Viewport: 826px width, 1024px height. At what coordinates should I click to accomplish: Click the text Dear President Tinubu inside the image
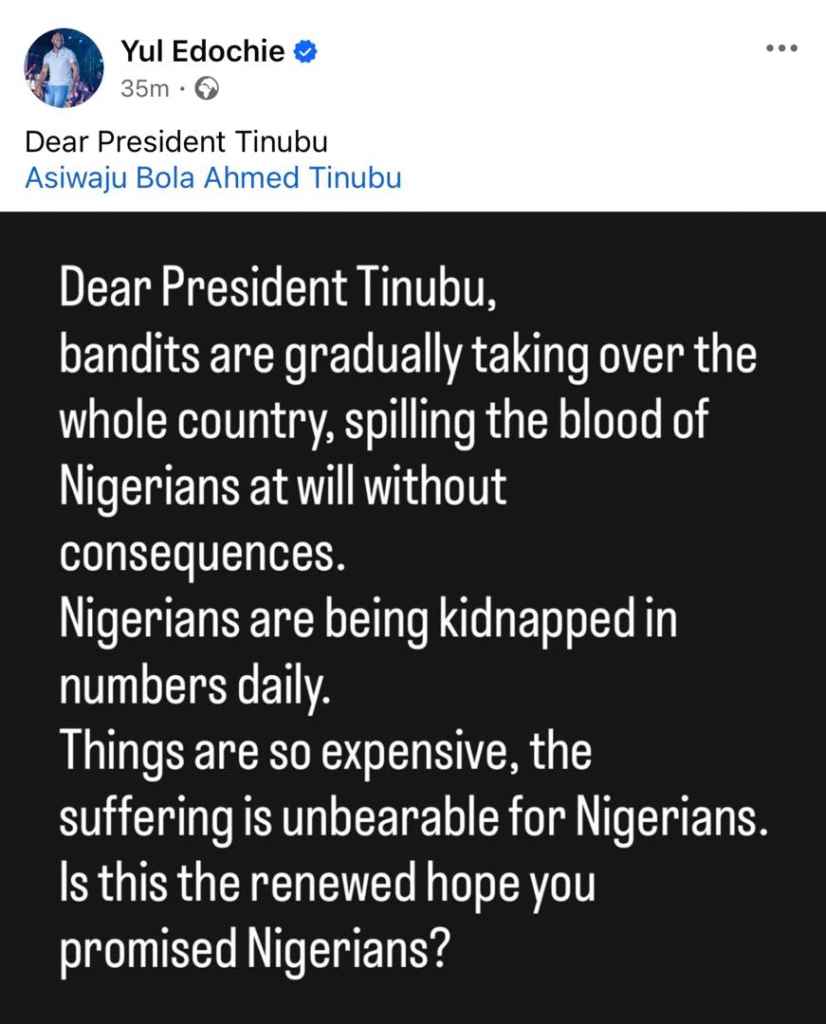tap(280, 287)
